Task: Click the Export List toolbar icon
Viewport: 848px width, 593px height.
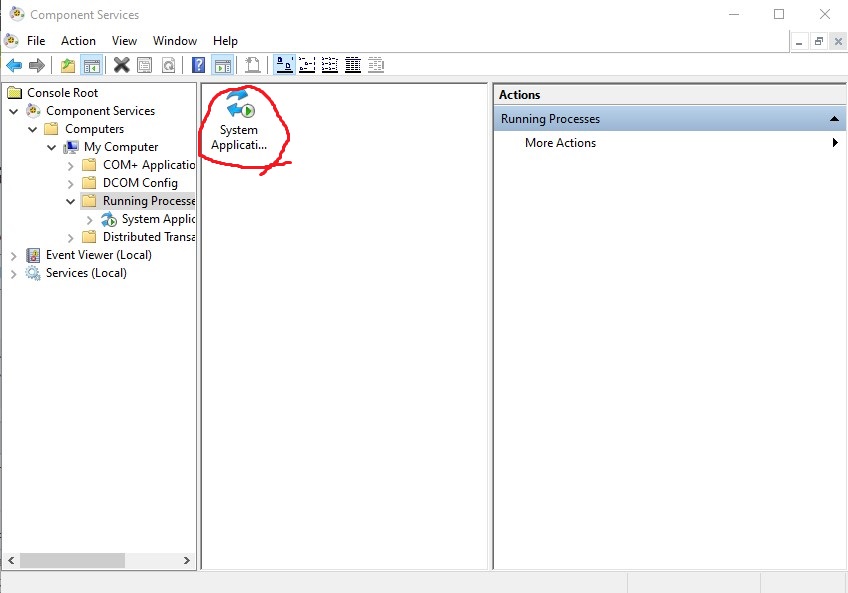Action: [253, 65]
